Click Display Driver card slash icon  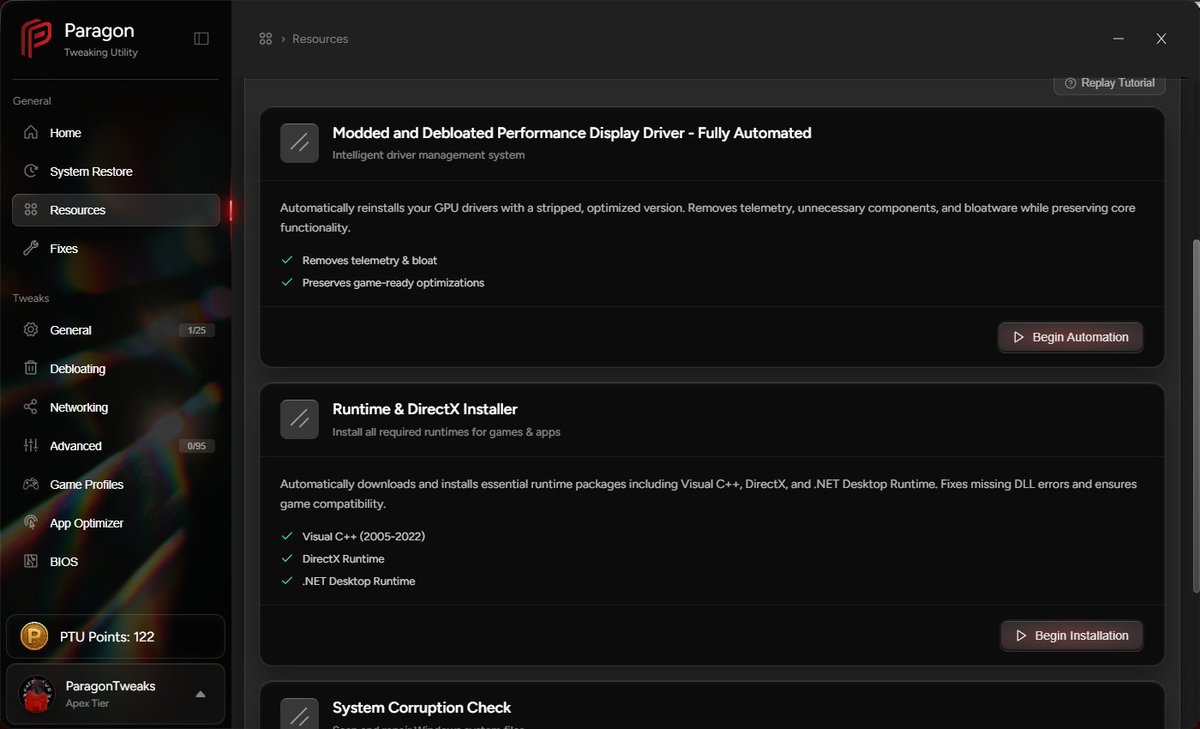point(299,143)
